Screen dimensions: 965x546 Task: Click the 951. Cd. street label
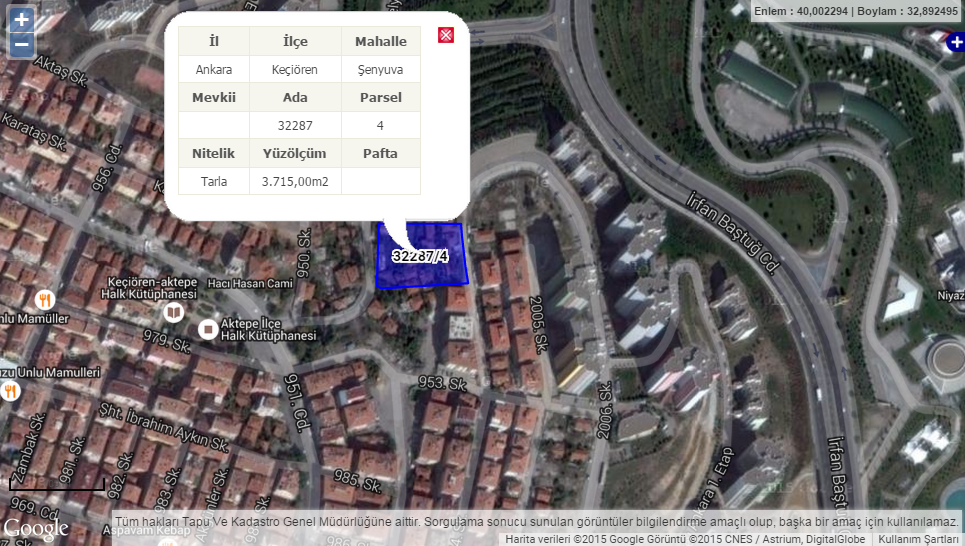tap(297, 403)
